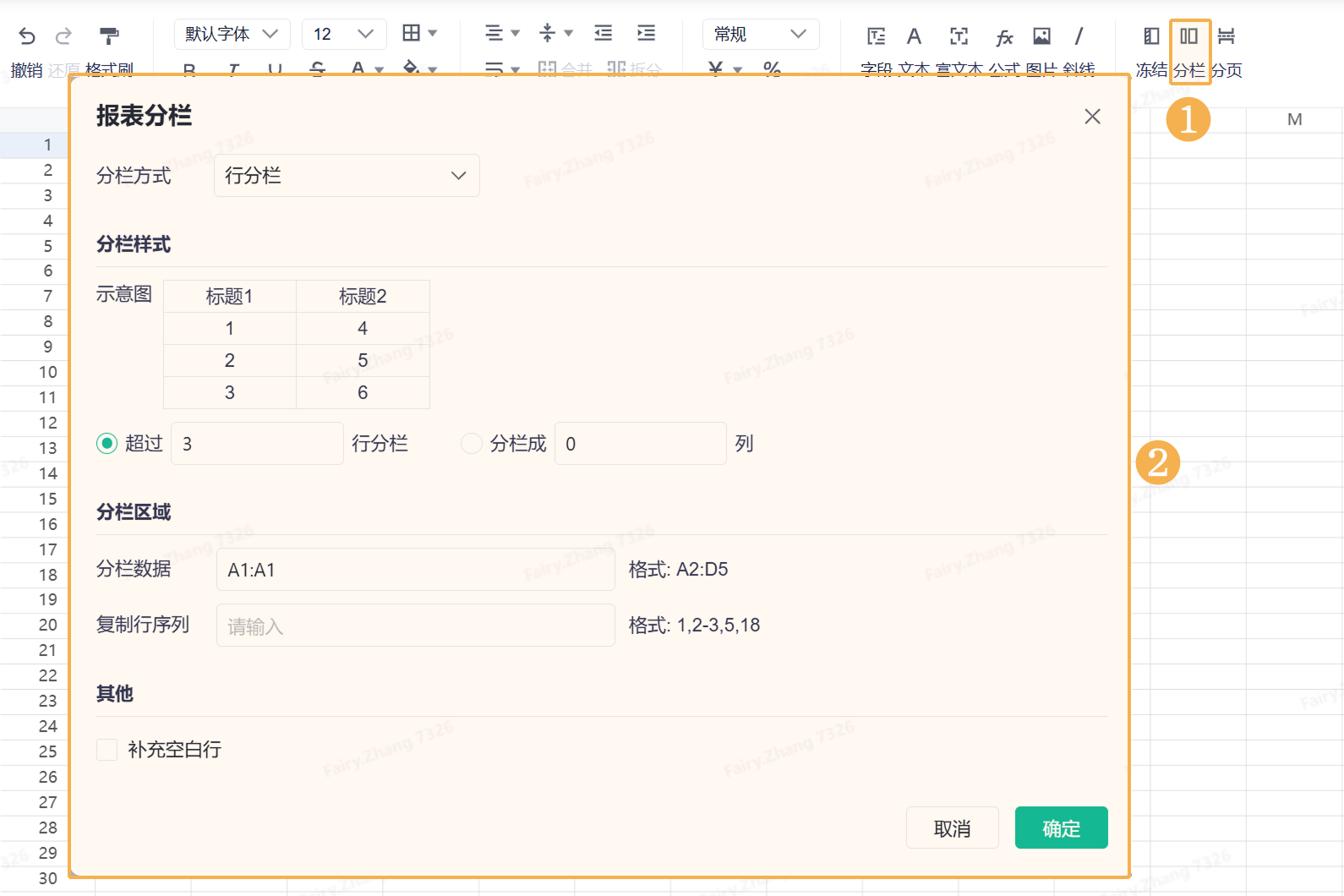Expand the font color dropdown arrow
1344x896 pixels.
tap(379, 69)
